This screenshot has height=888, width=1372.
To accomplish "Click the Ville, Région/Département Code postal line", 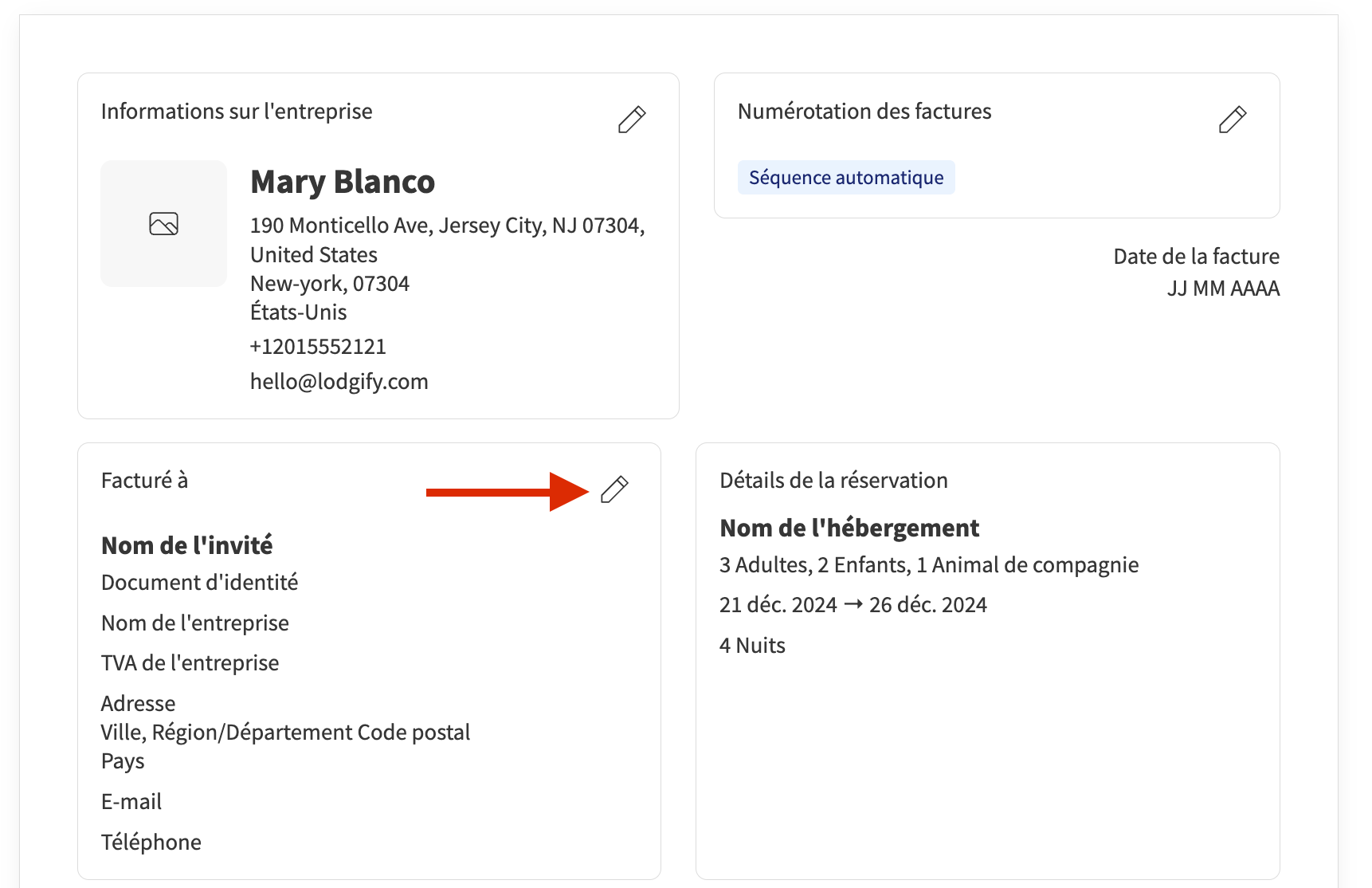I will 285,733.
